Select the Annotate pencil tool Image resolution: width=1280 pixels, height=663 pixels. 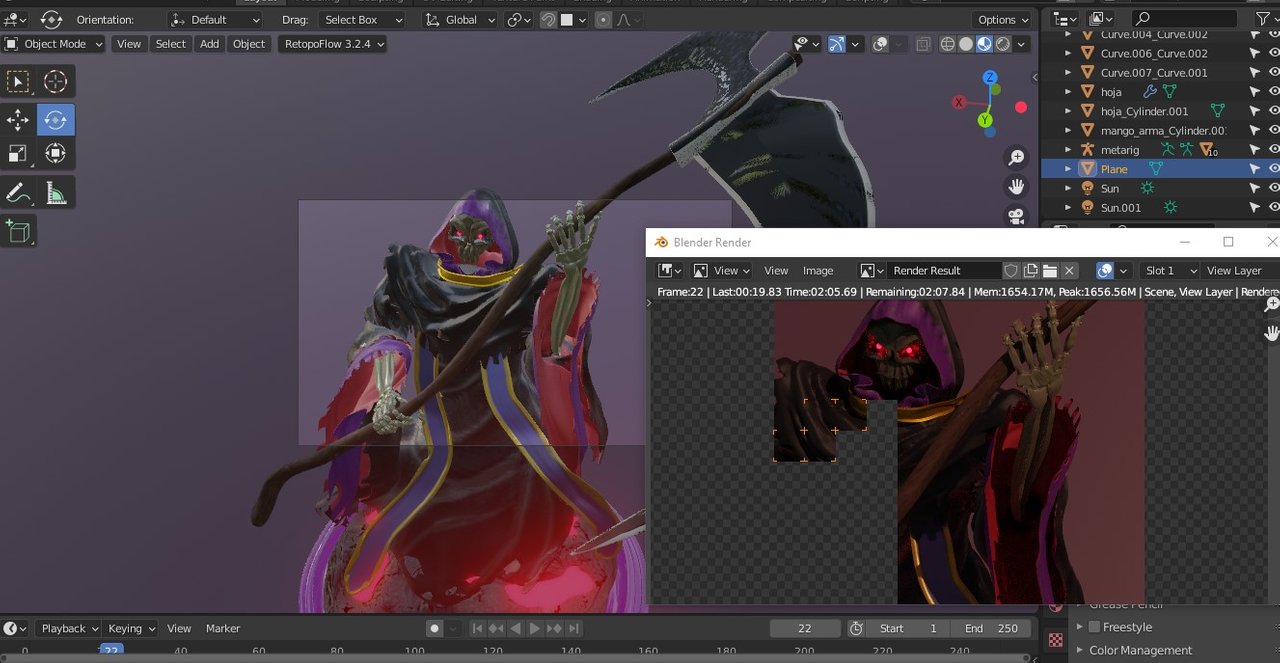point(18,192)
